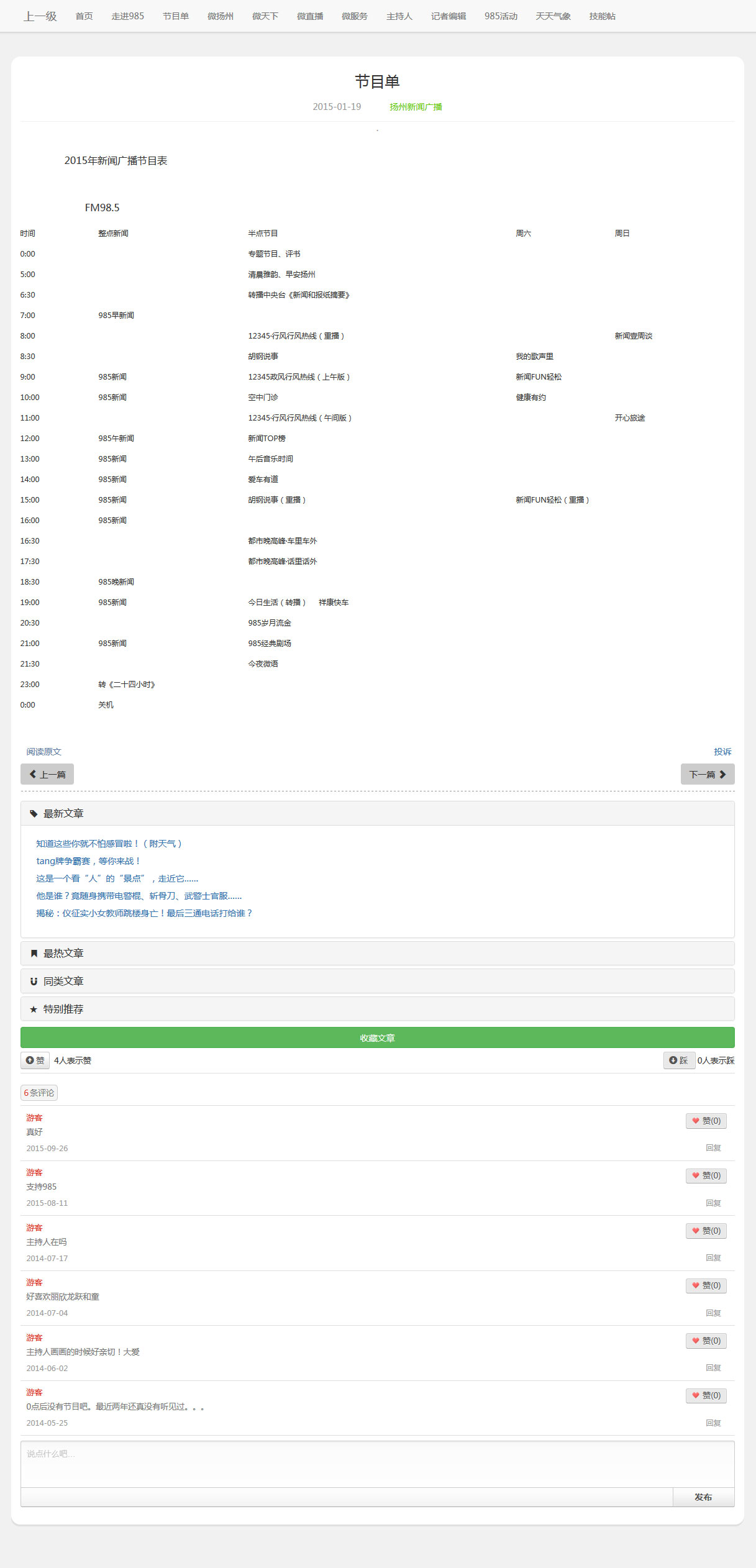756x1568 pixels.
Task: Reply to the comment 主持人在吗
Action: [x=713, y=1258]
